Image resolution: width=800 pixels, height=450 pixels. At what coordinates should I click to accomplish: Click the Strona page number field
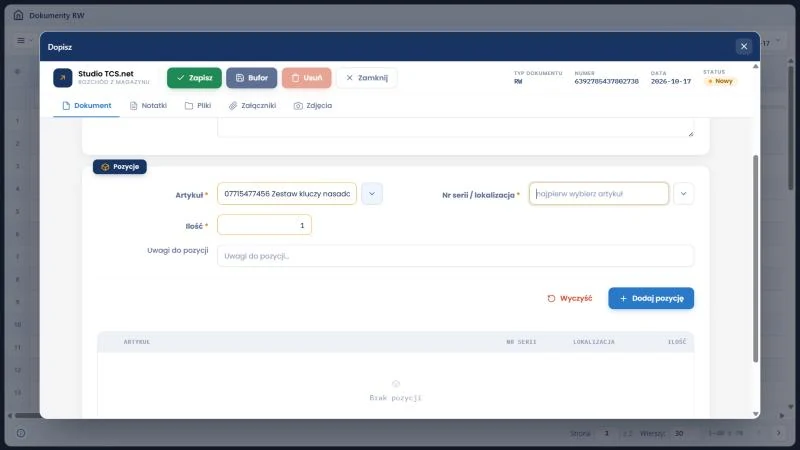[x=607, y=433]
